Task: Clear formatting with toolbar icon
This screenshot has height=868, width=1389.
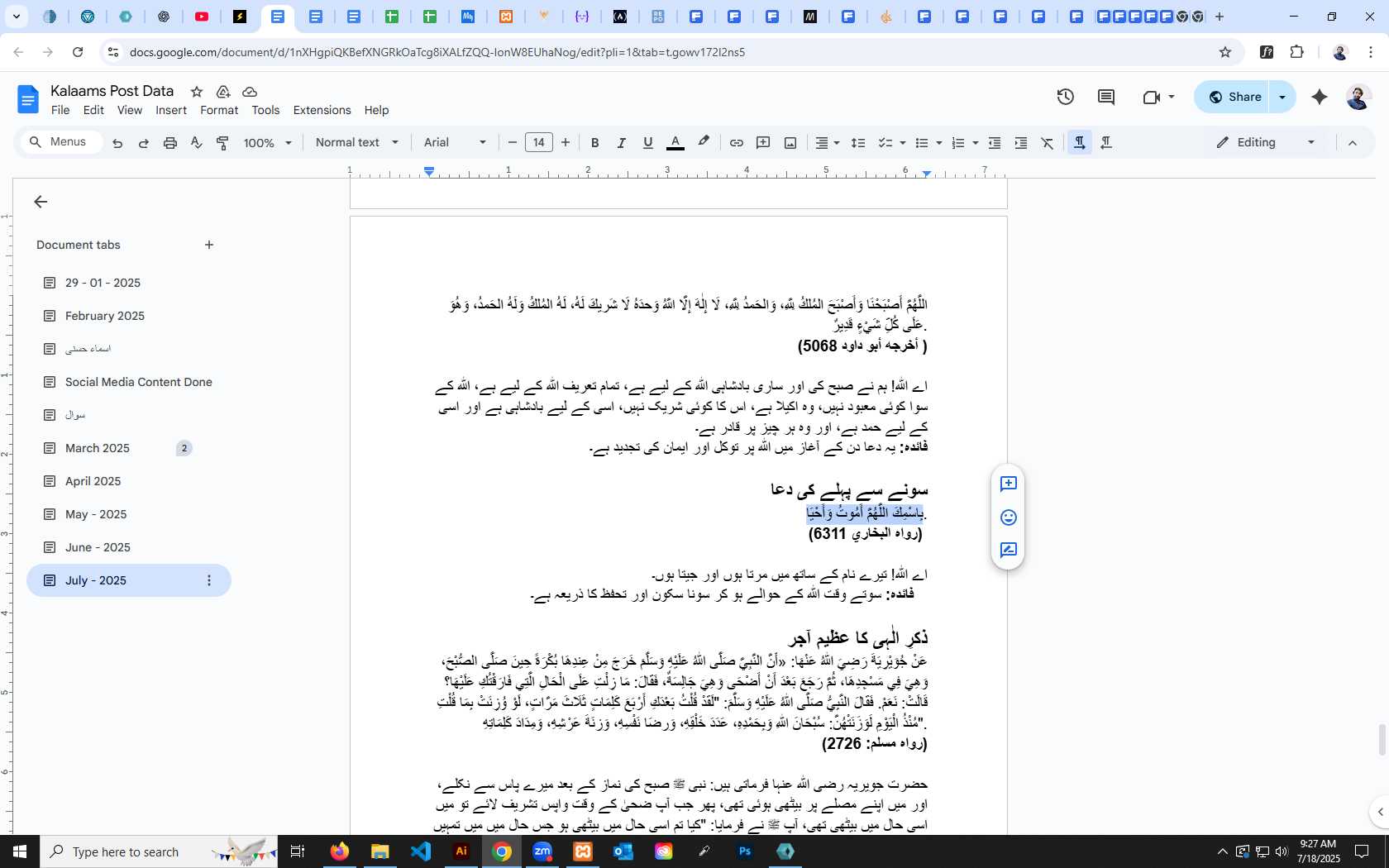Action: point(1048,143)
